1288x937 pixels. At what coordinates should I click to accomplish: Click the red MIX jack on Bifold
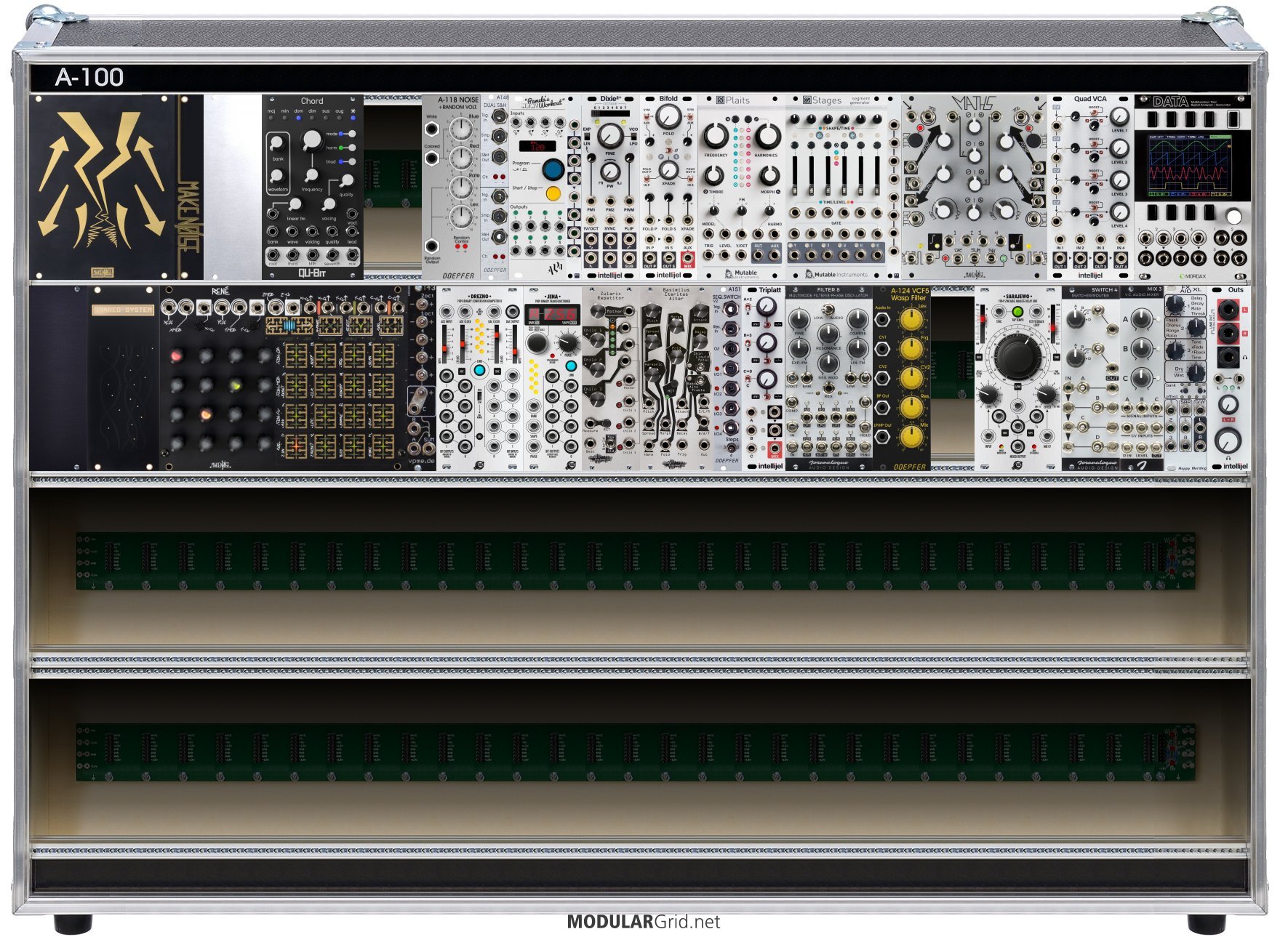tap(687, 260)
